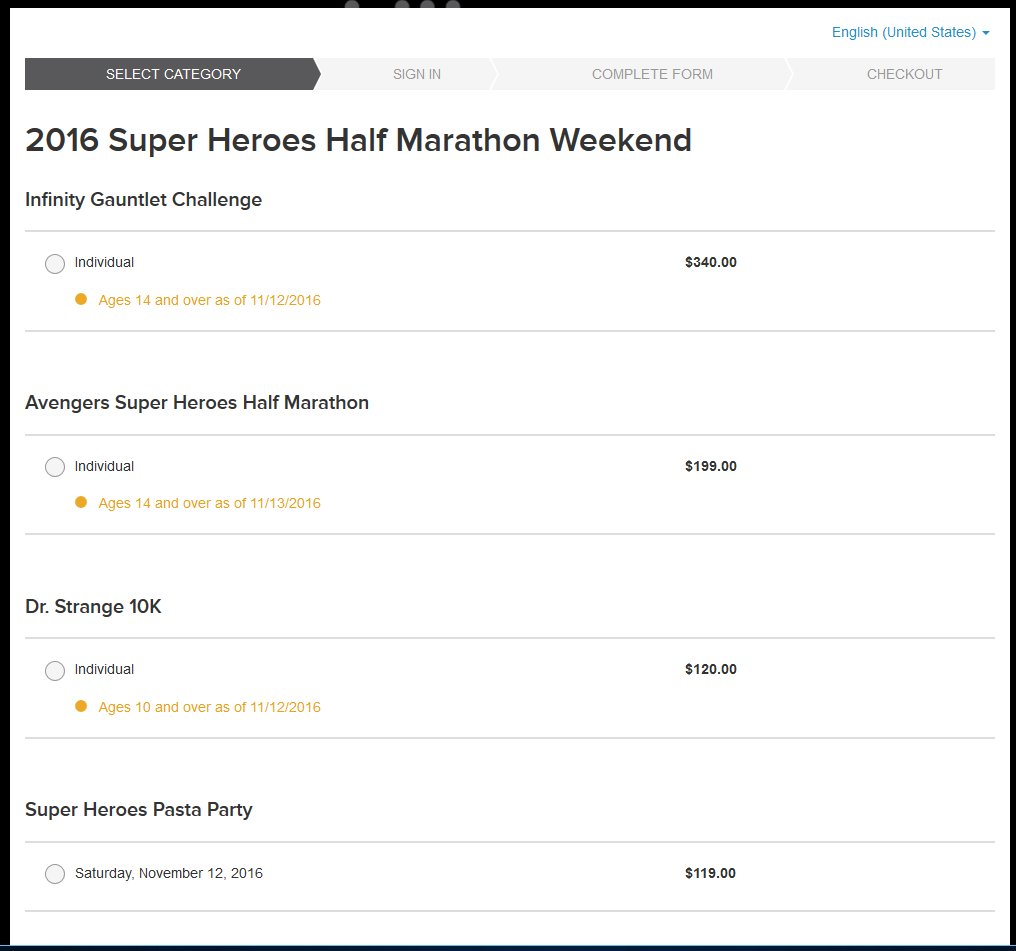Click the orange bullet beside 11/13/2016 age note

point(81,502)
